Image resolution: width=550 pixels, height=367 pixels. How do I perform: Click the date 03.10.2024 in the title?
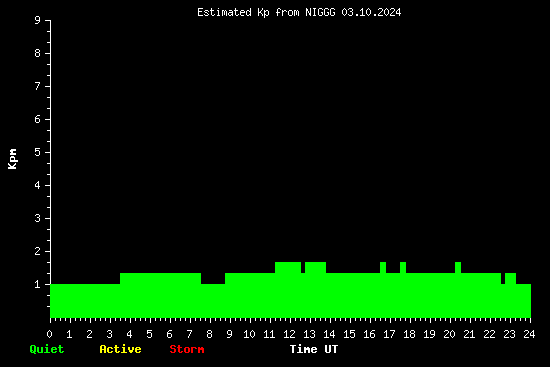pos(371,13)
